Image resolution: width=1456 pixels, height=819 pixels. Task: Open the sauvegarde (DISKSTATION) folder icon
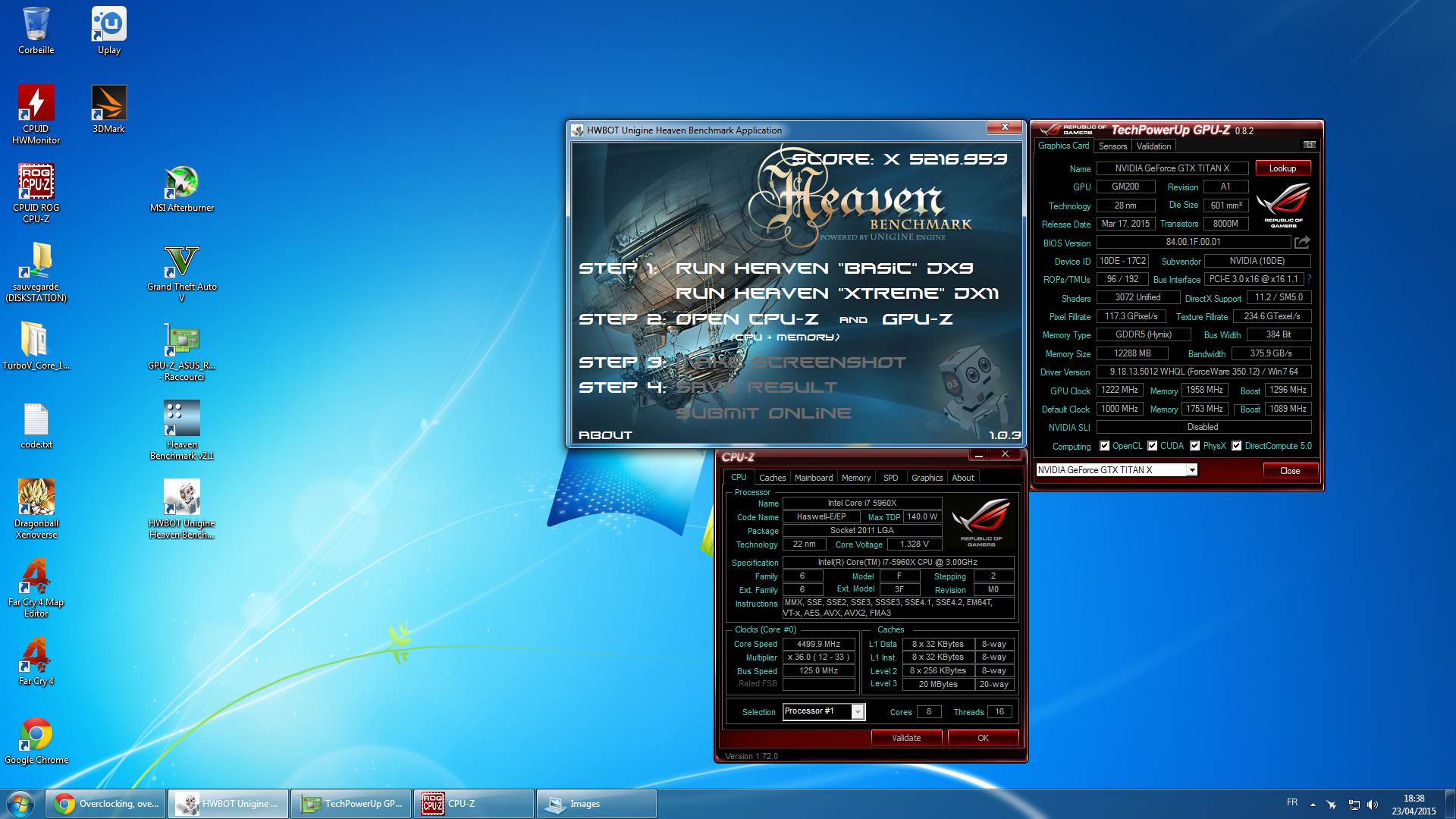pos(36,272)
